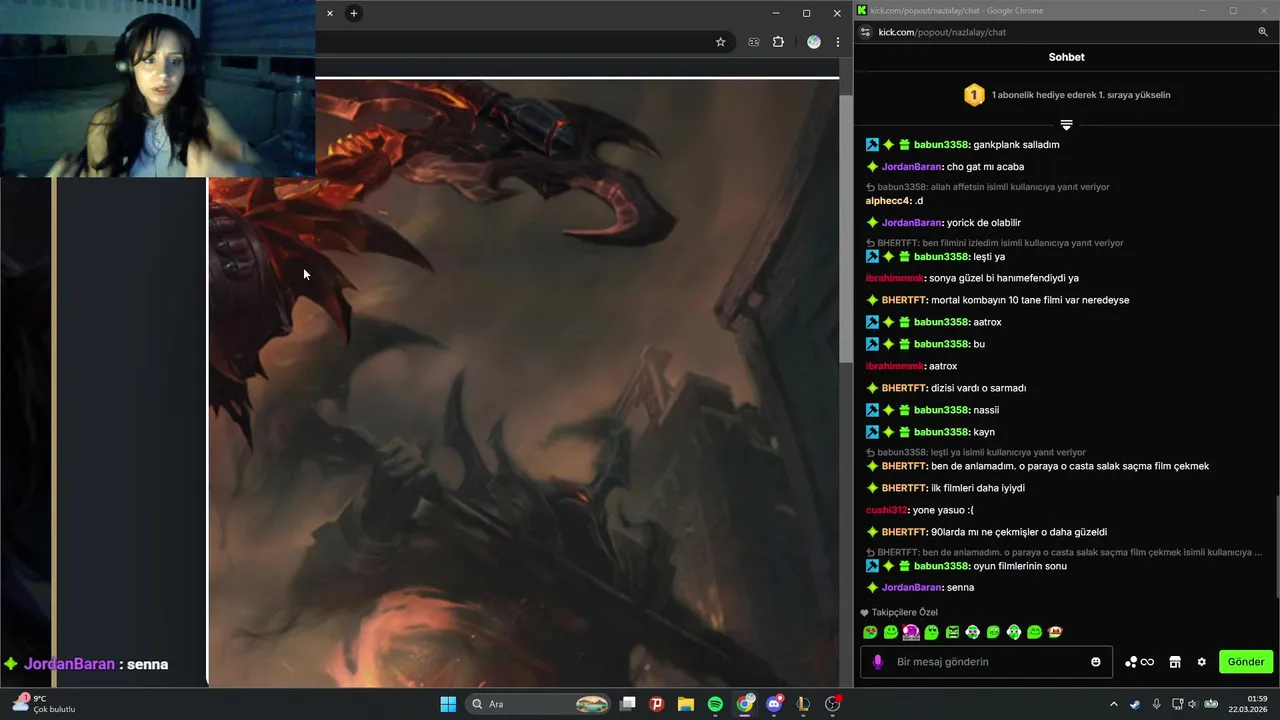Open the OBS Studio taskbar icon
The image size is (1280, 720).
[x=833, y=704]
